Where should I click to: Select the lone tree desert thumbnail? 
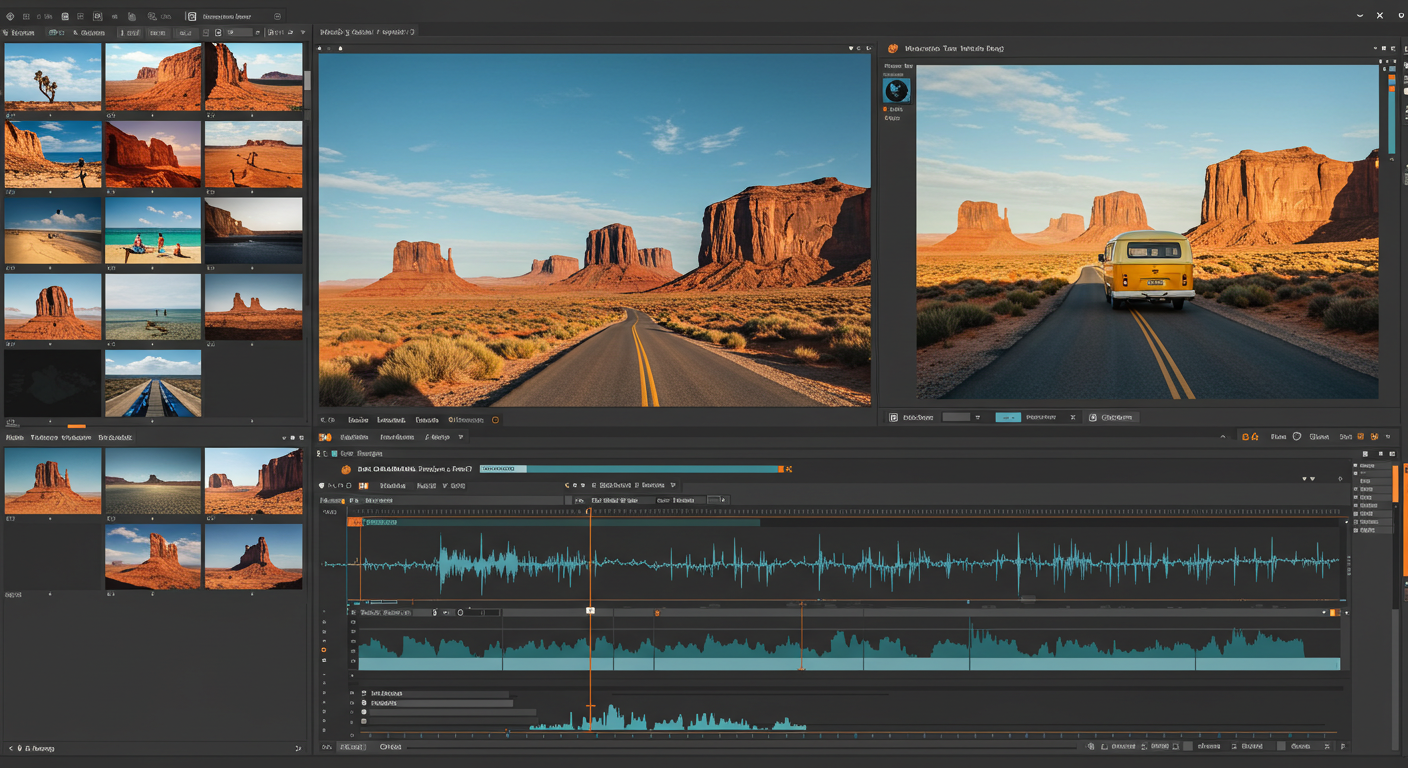pyautogui.click(x=53, y=76)
